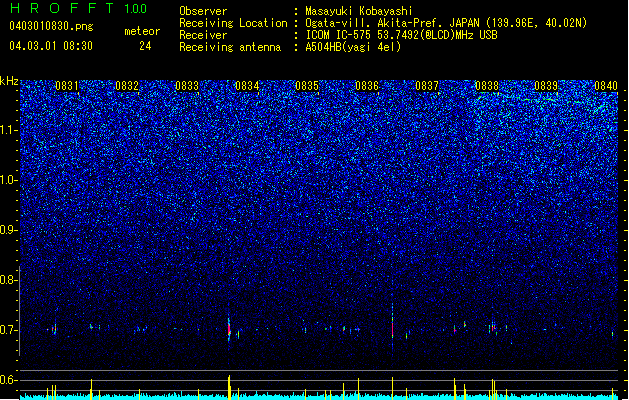Select the ICOM IC-575 receiver description

(x=401, y=35)
